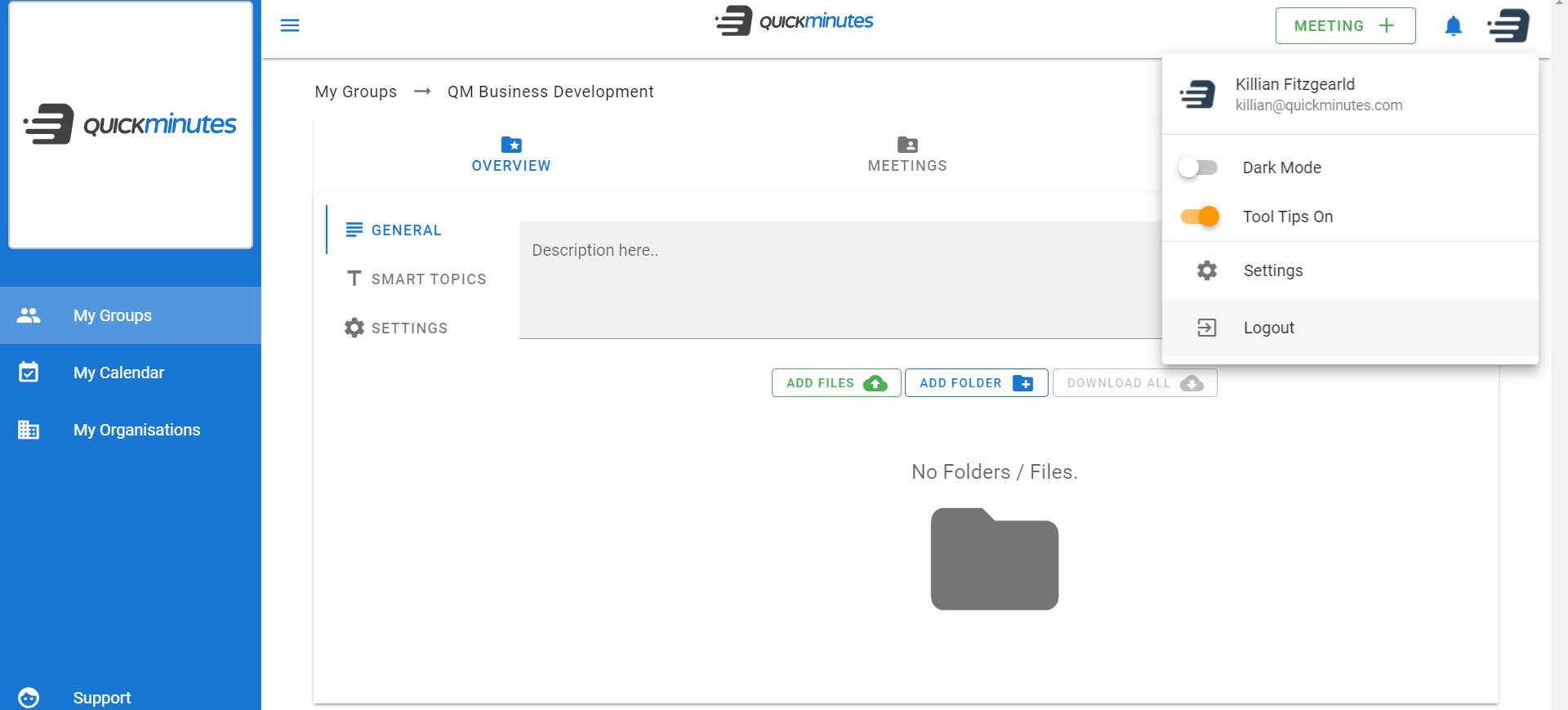Click the My Calendar icon

[29, 373]
